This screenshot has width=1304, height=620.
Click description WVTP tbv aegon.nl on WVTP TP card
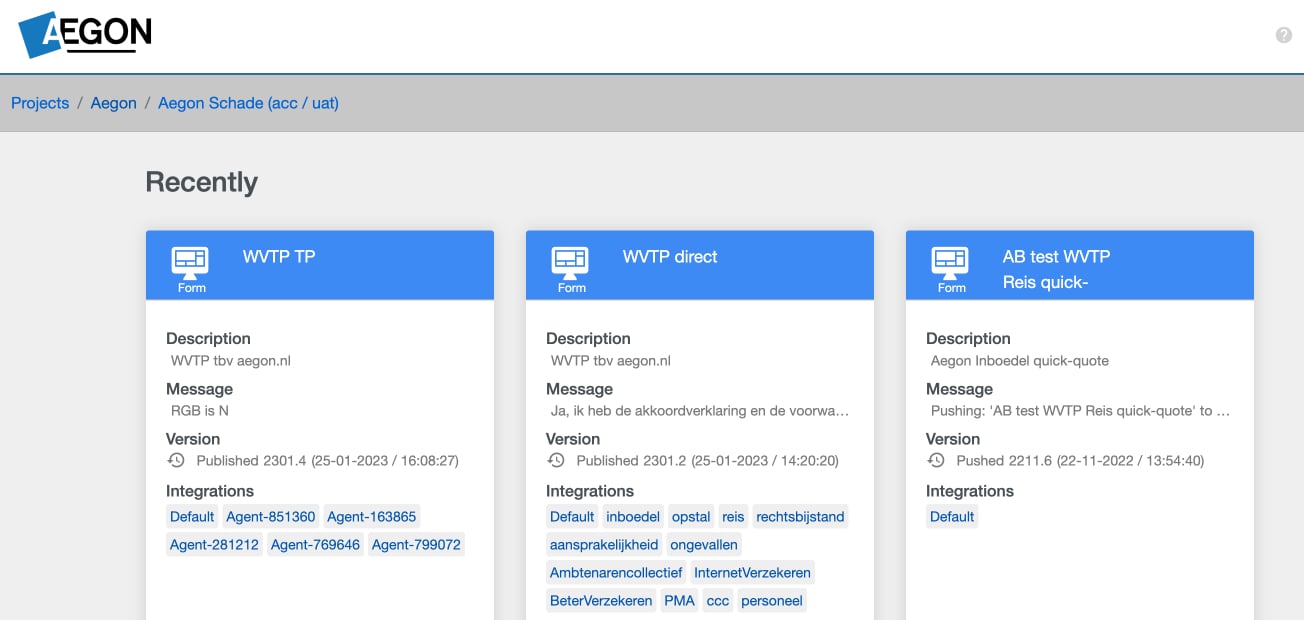[231, 361]
